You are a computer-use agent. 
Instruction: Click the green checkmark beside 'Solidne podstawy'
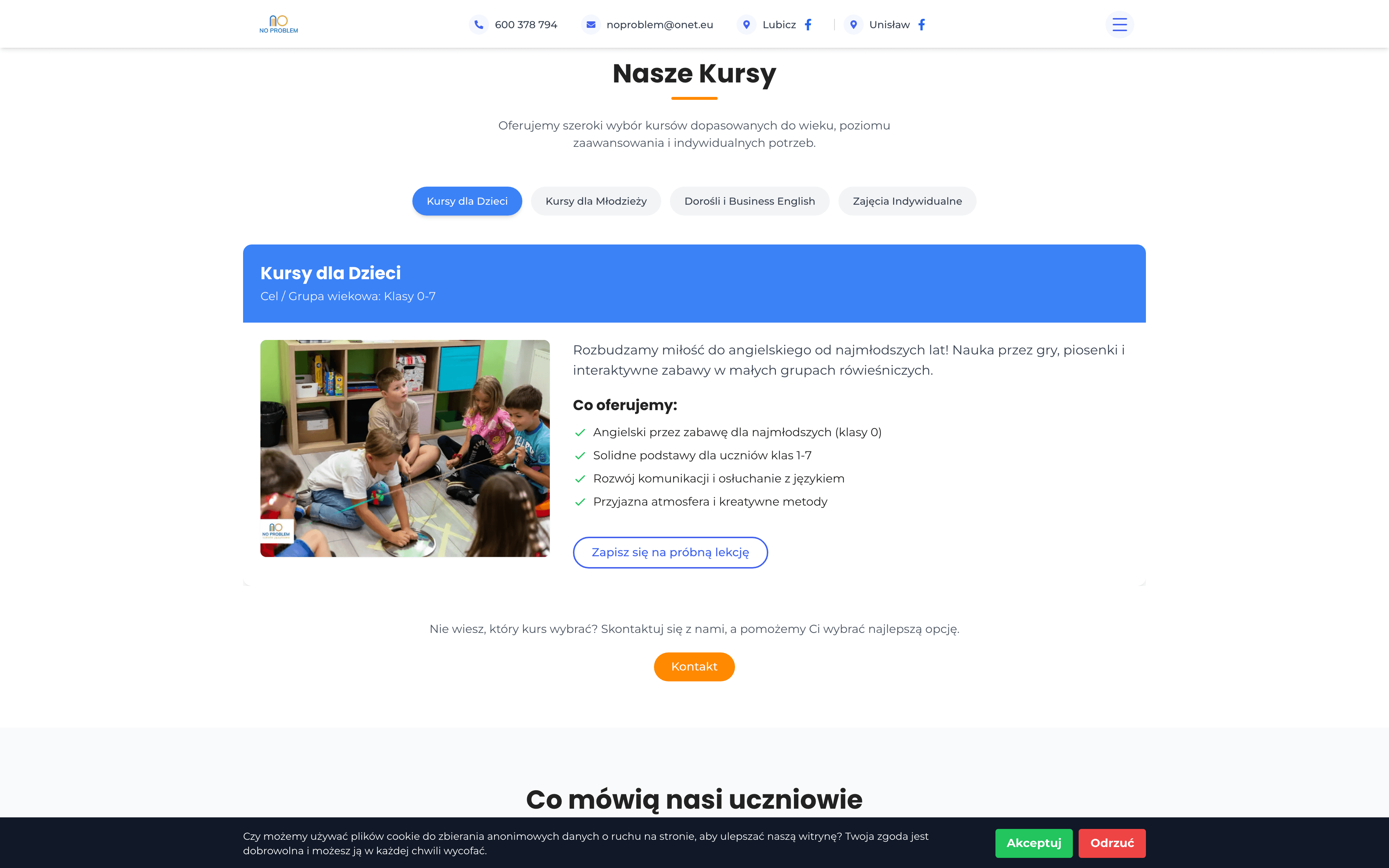580,456
